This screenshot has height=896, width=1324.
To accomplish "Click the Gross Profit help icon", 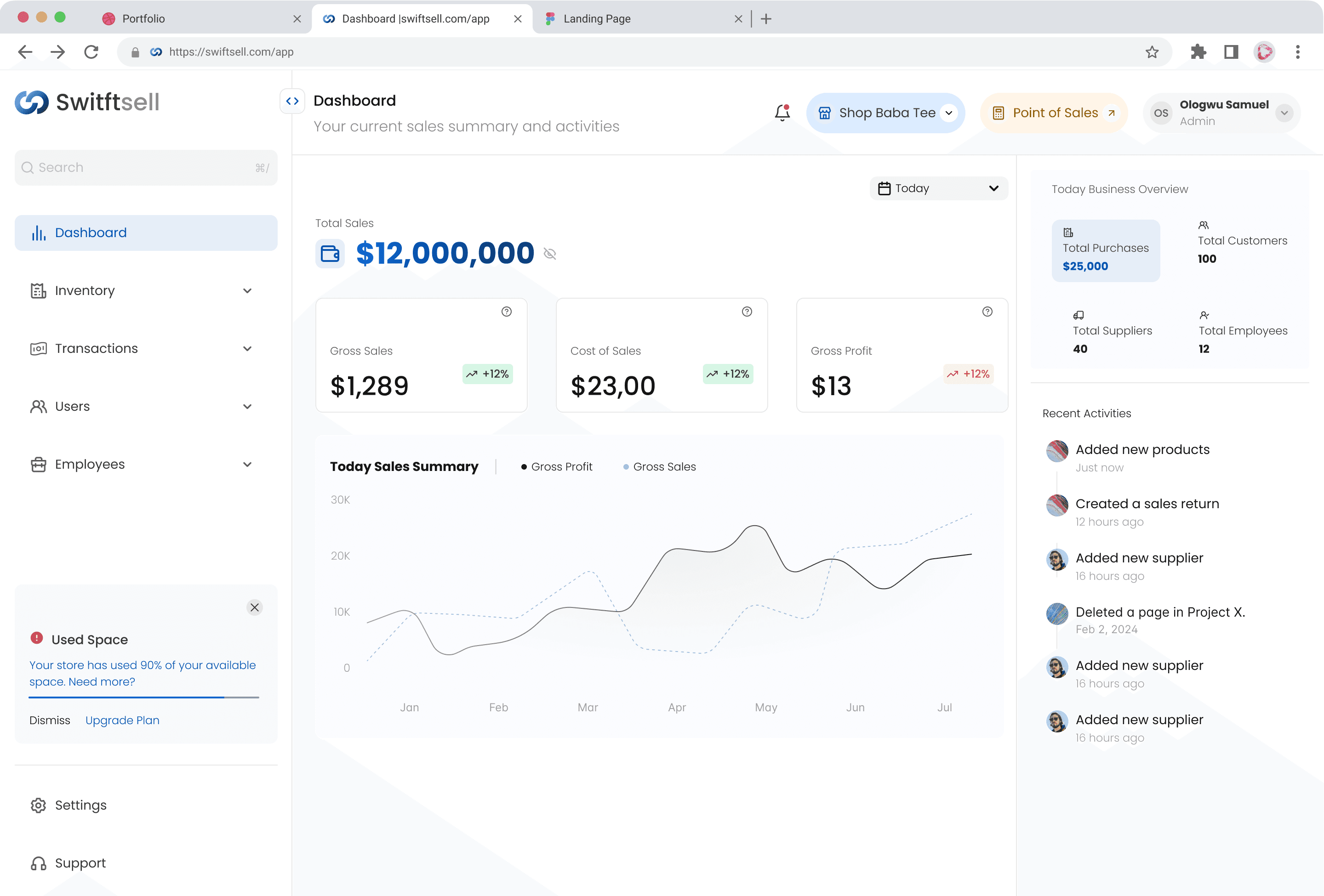I will [987, 312].
